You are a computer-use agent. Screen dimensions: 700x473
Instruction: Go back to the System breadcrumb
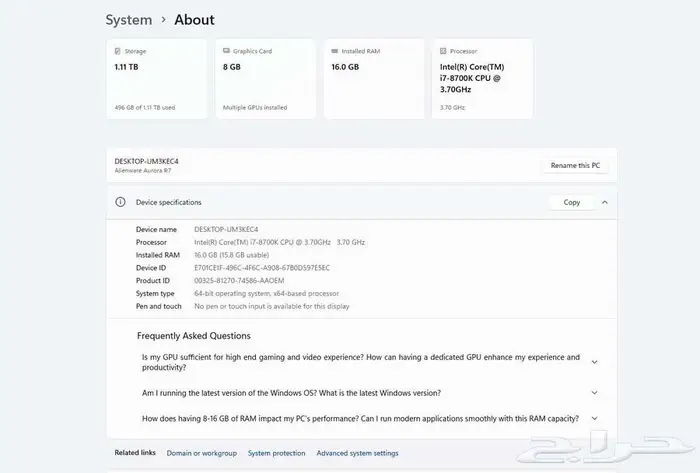[129, 20]
